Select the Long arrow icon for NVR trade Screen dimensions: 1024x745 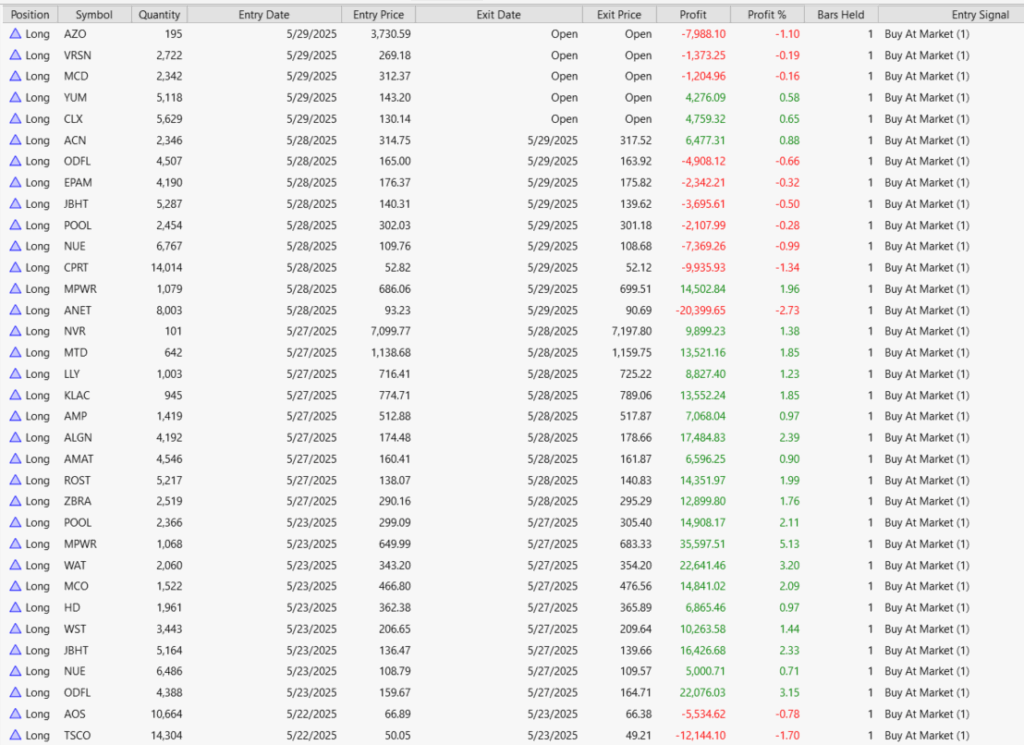click(15, 331)
